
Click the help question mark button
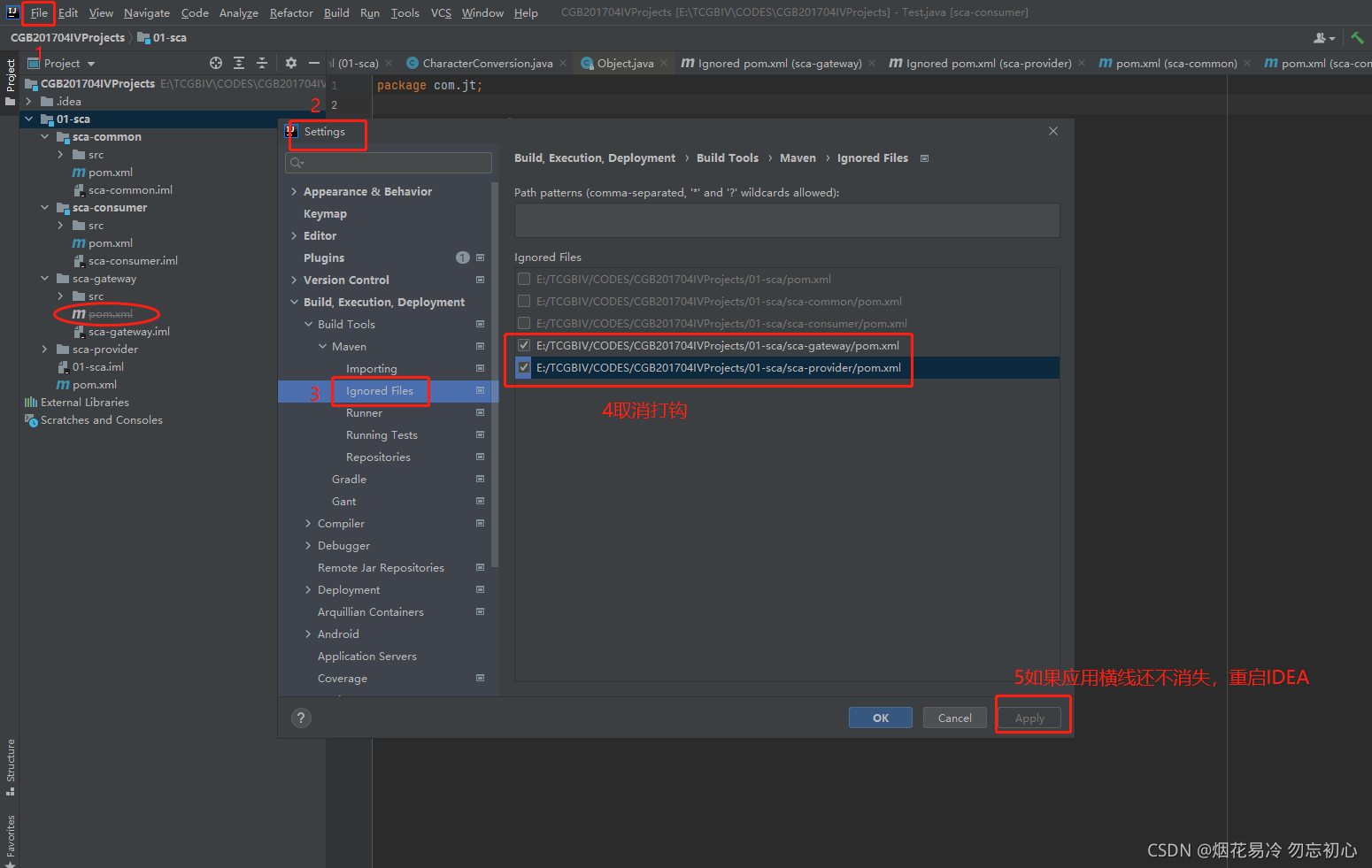(301, 718)
